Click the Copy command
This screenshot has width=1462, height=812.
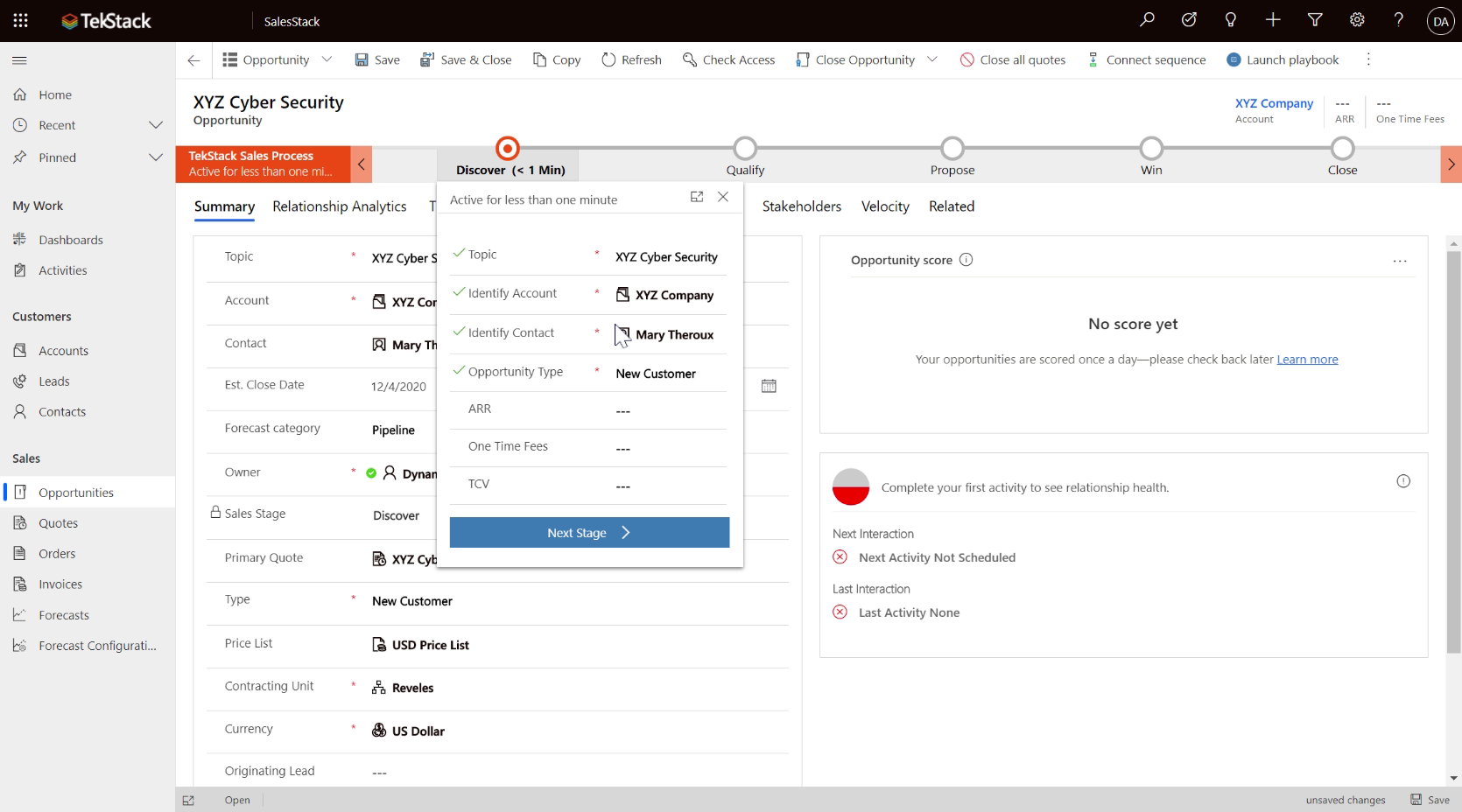(x=557, y=59)
